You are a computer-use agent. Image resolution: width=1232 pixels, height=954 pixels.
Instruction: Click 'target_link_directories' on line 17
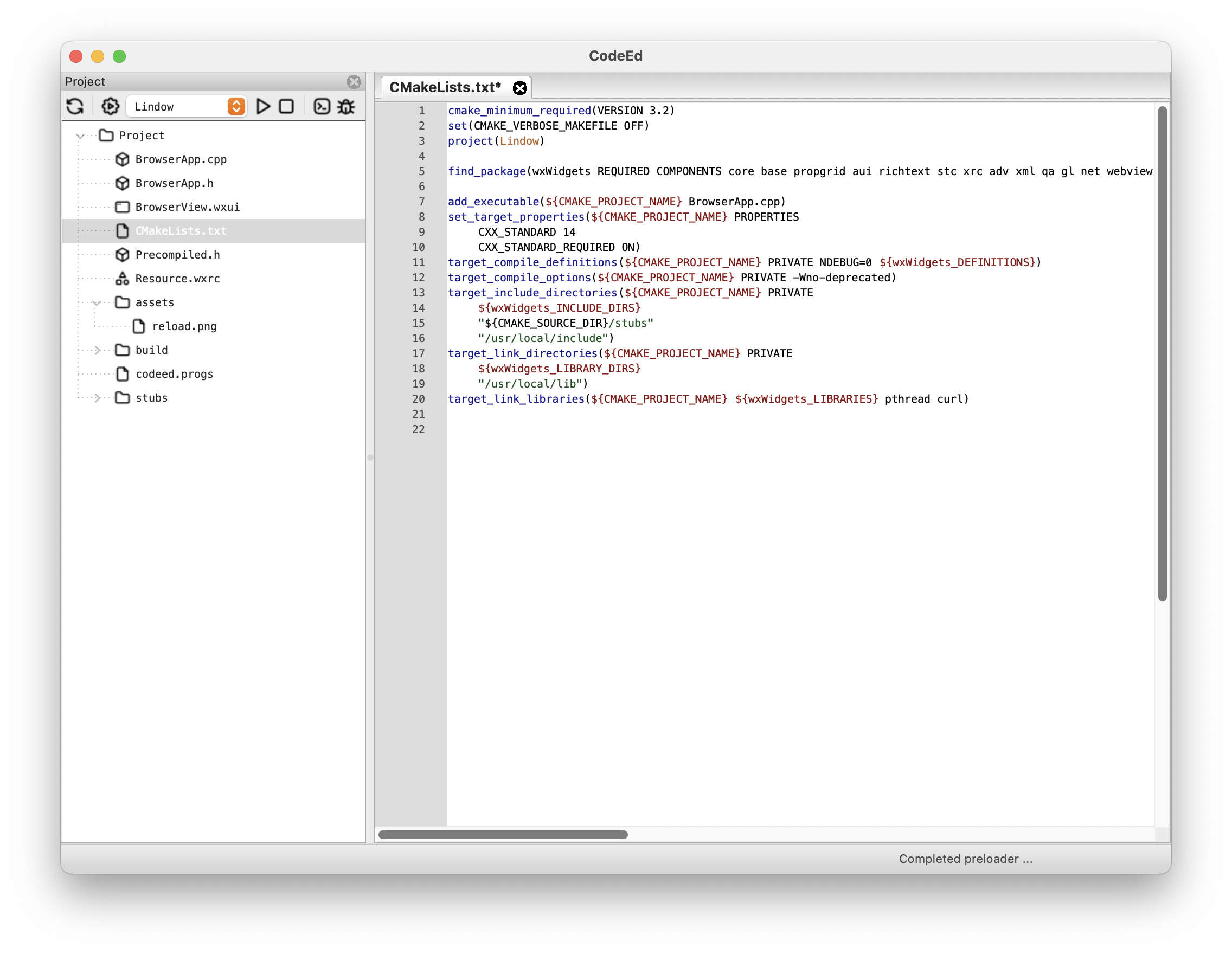coord(522,354)
